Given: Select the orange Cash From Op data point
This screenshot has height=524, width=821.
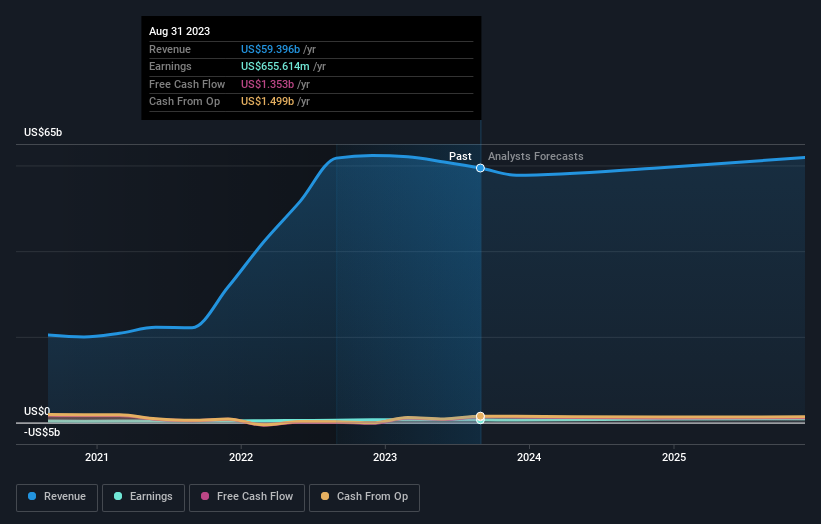Looking at the screenshot, I should 480,416.
